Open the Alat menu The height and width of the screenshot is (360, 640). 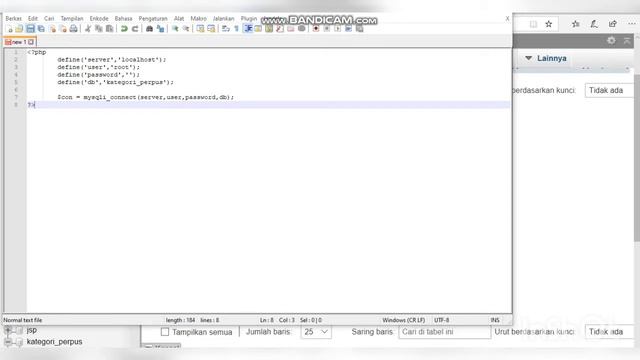(x=179, y=18)
